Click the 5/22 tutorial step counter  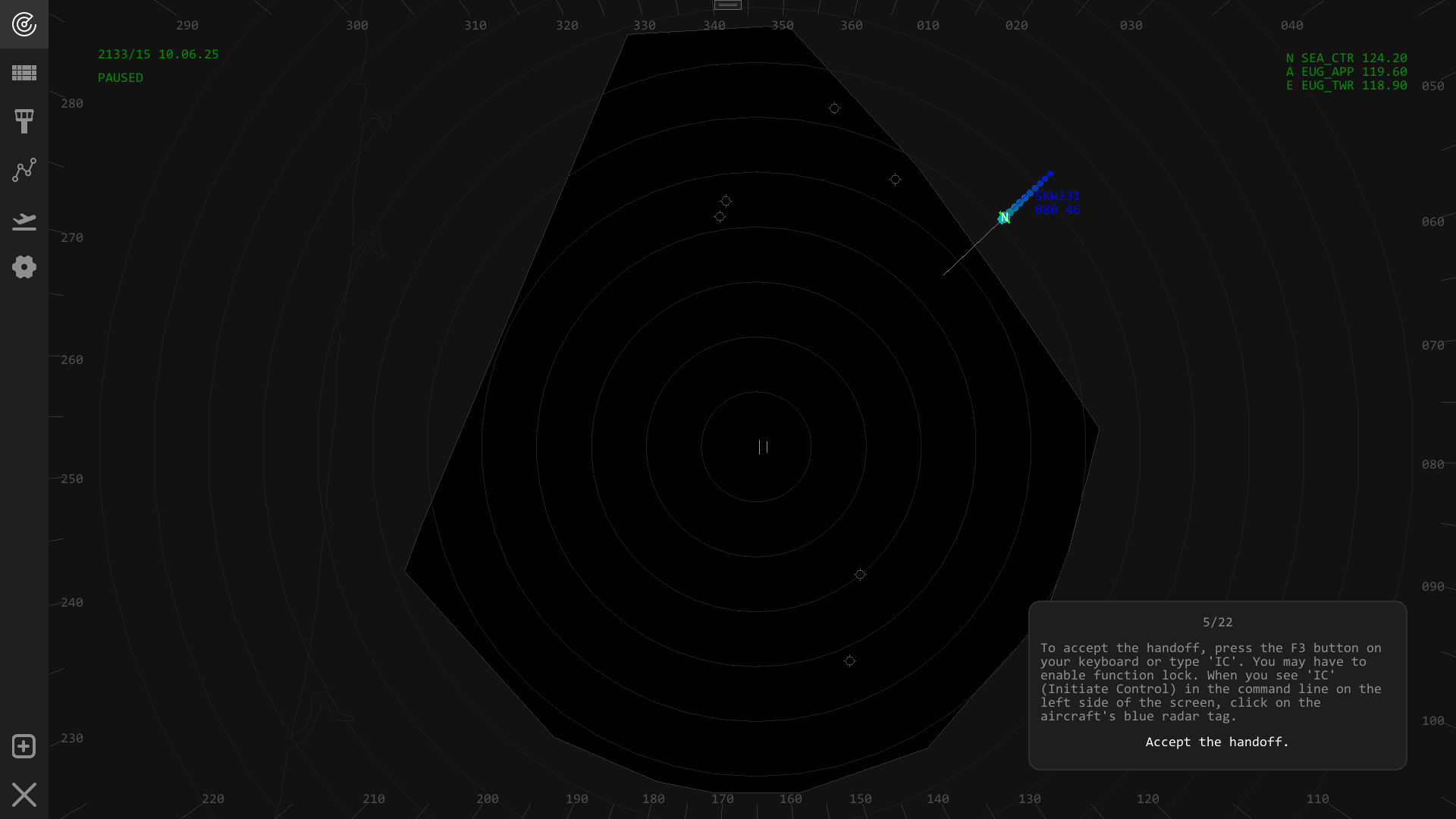1217,623
